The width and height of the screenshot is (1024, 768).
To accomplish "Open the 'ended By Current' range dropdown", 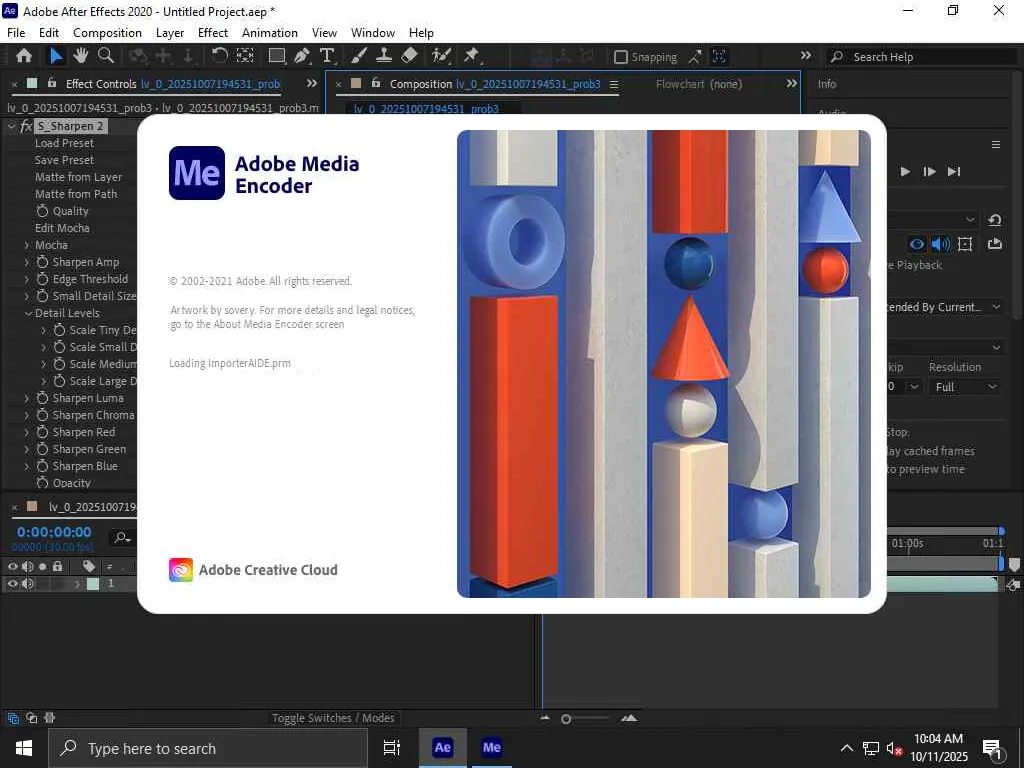I will pos(944,307).
